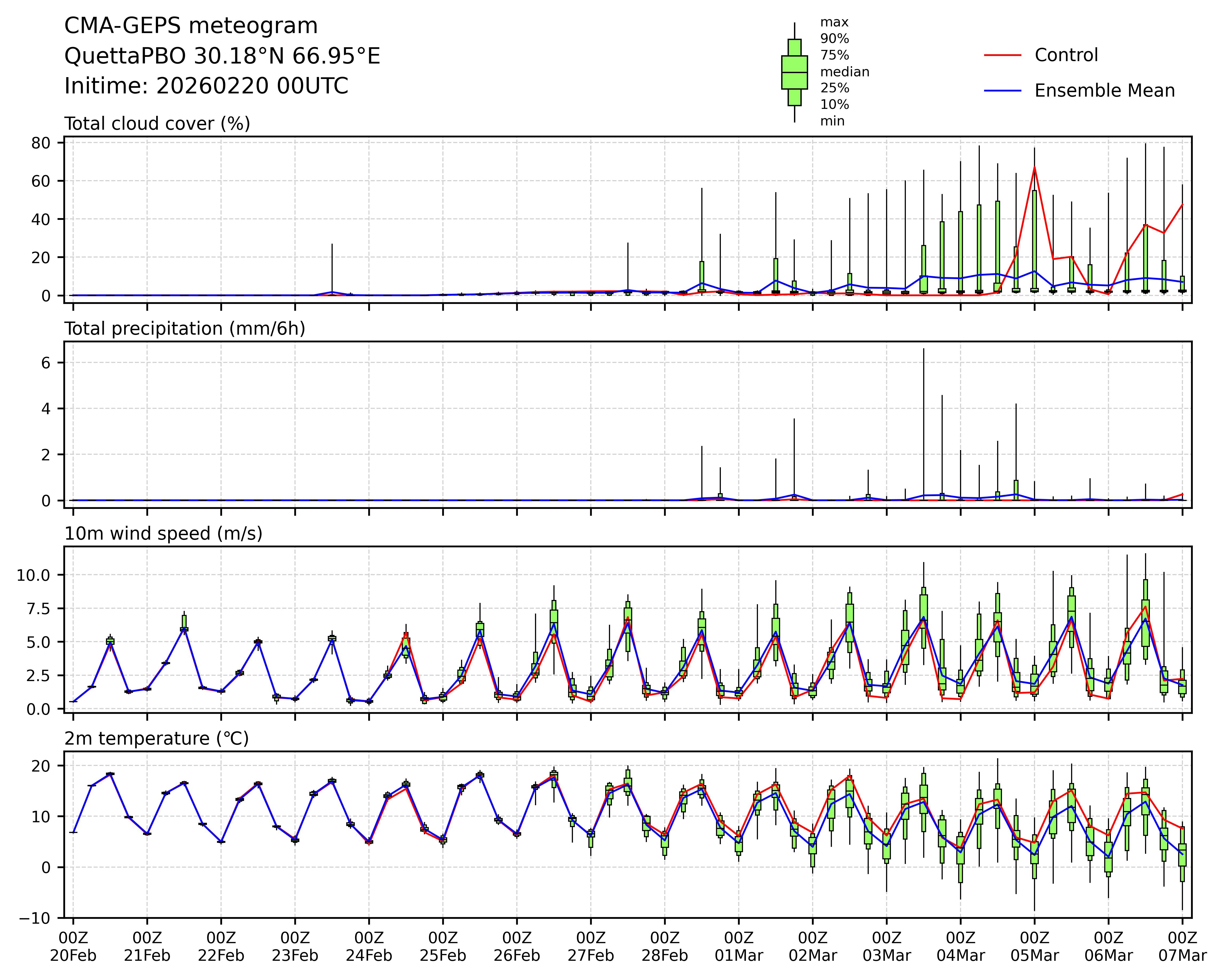Click the '00Z 07Mar' x-axis tick label

point(1182,947)
